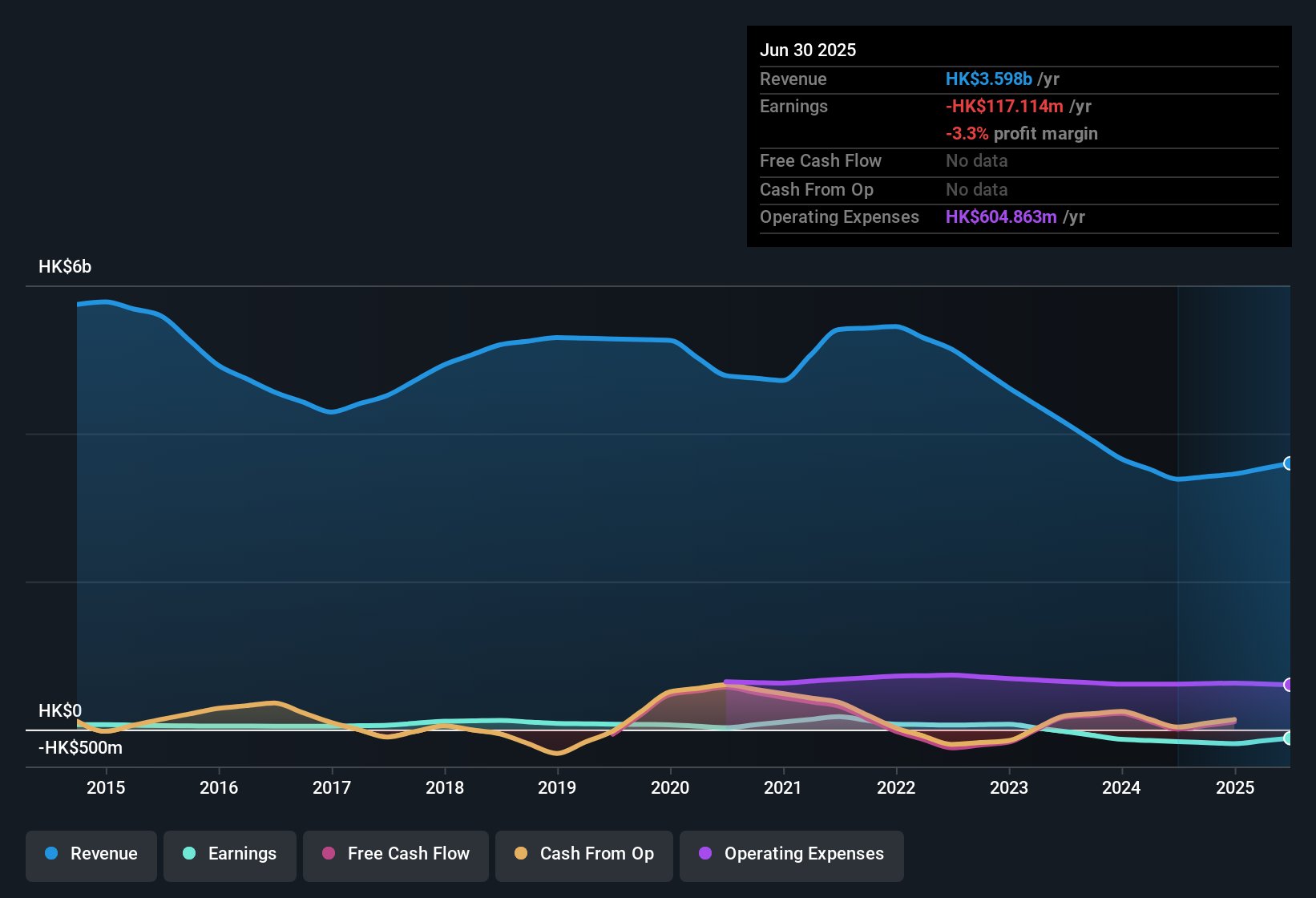Click the Revenue endpoint marker on the chart
This screenshot has width=1316, height=898.
[1289, 463]
